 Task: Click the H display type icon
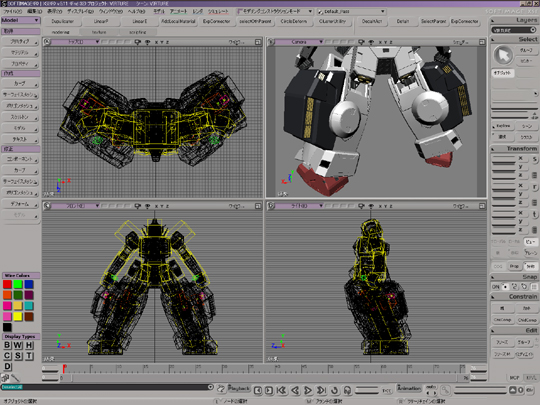(x=29, y=345)
